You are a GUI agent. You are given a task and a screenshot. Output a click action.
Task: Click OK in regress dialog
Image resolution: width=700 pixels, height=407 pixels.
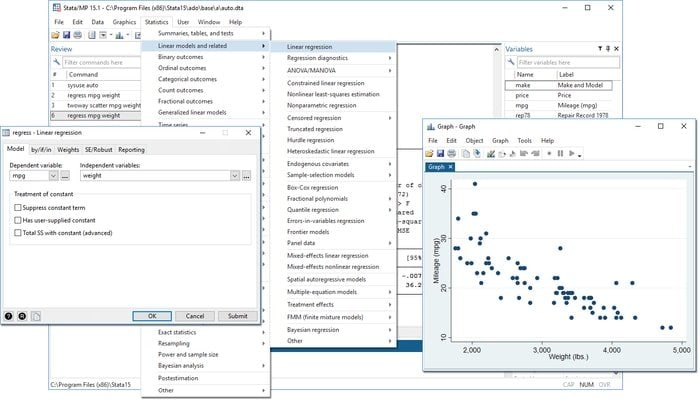click(x=152, y=316)
